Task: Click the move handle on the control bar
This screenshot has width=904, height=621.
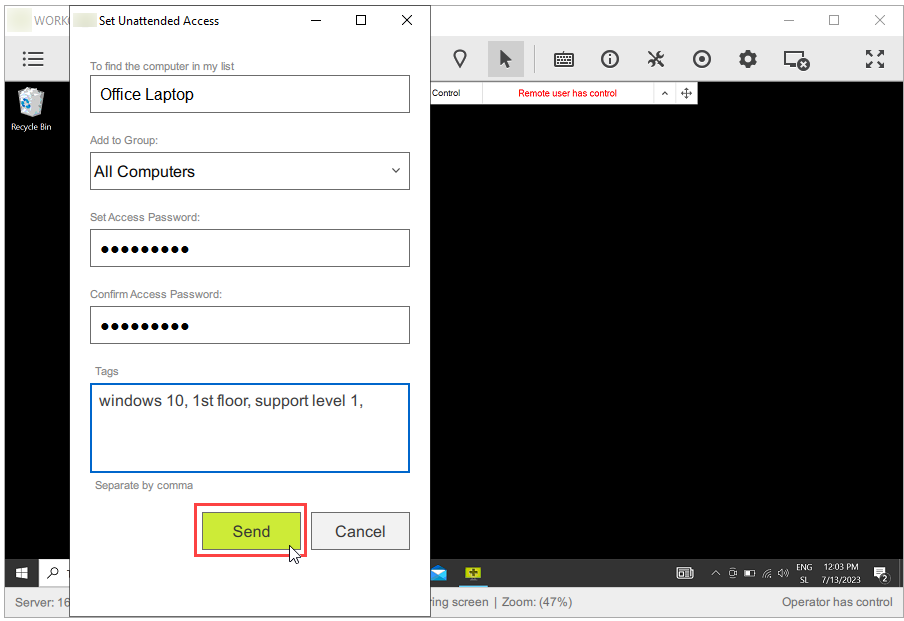Action: coord(686,93)
